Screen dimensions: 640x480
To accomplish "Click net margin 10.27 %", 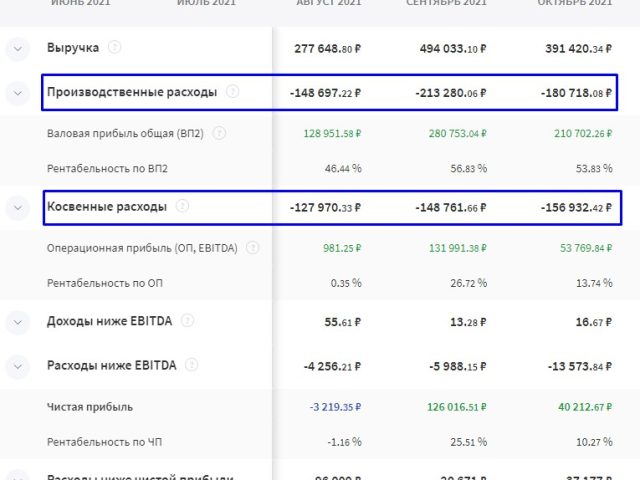I will click(x=594, y=442).
